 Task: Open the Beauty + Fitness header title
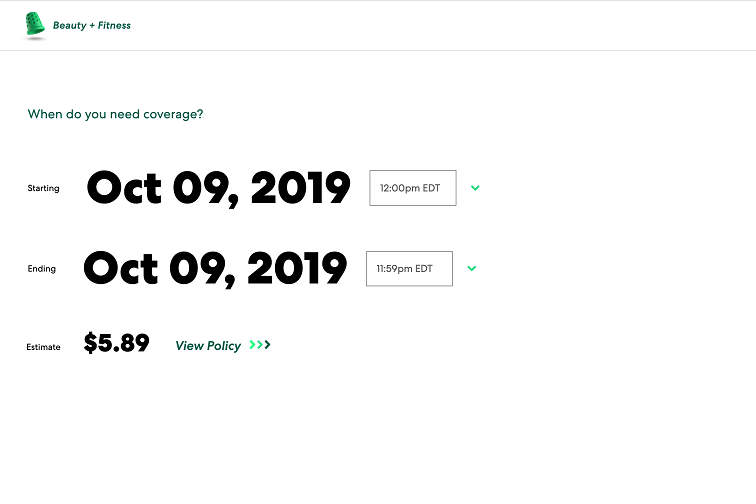tap(92, 26)
